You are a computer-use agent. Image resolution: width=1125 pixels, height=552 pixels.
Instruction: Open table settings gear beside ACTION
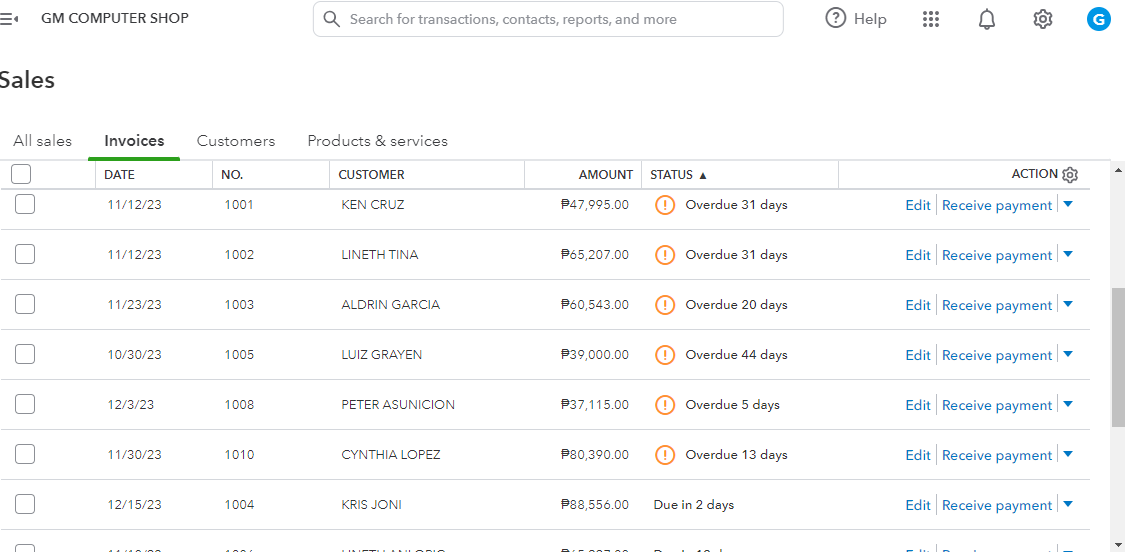pos(1070,175)
